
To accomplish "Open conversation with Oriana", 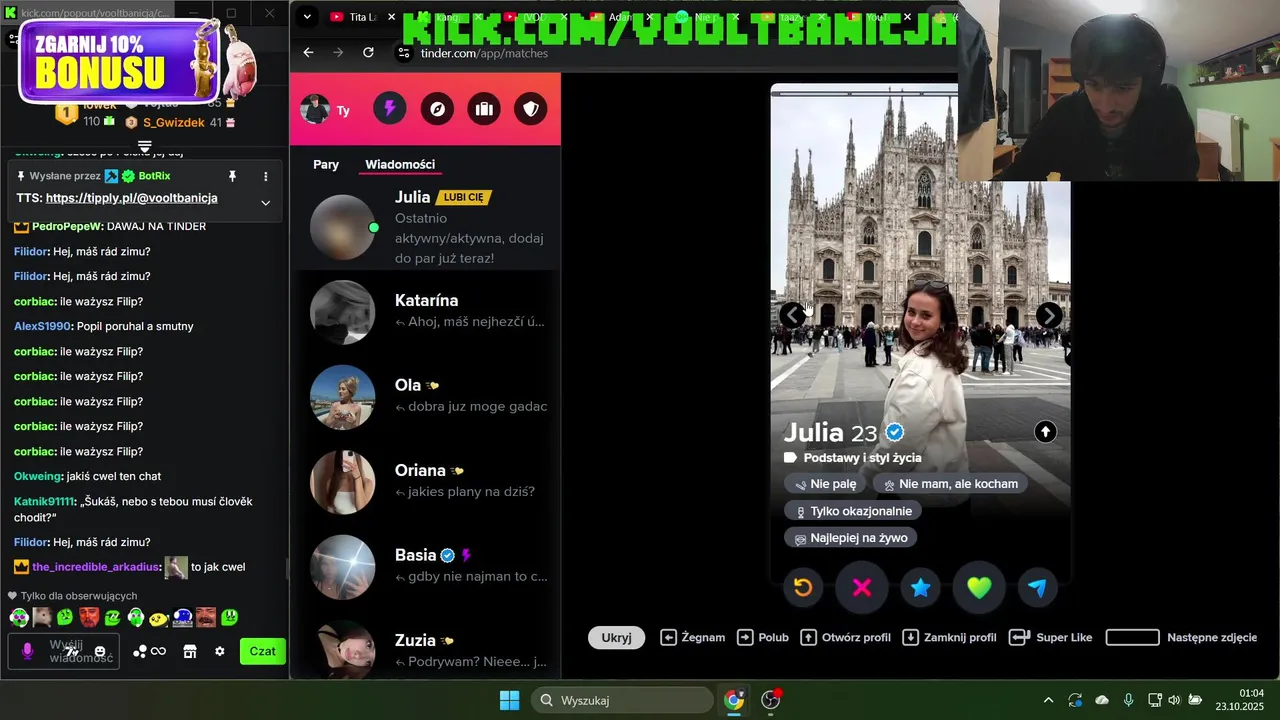I will (425, 482).
